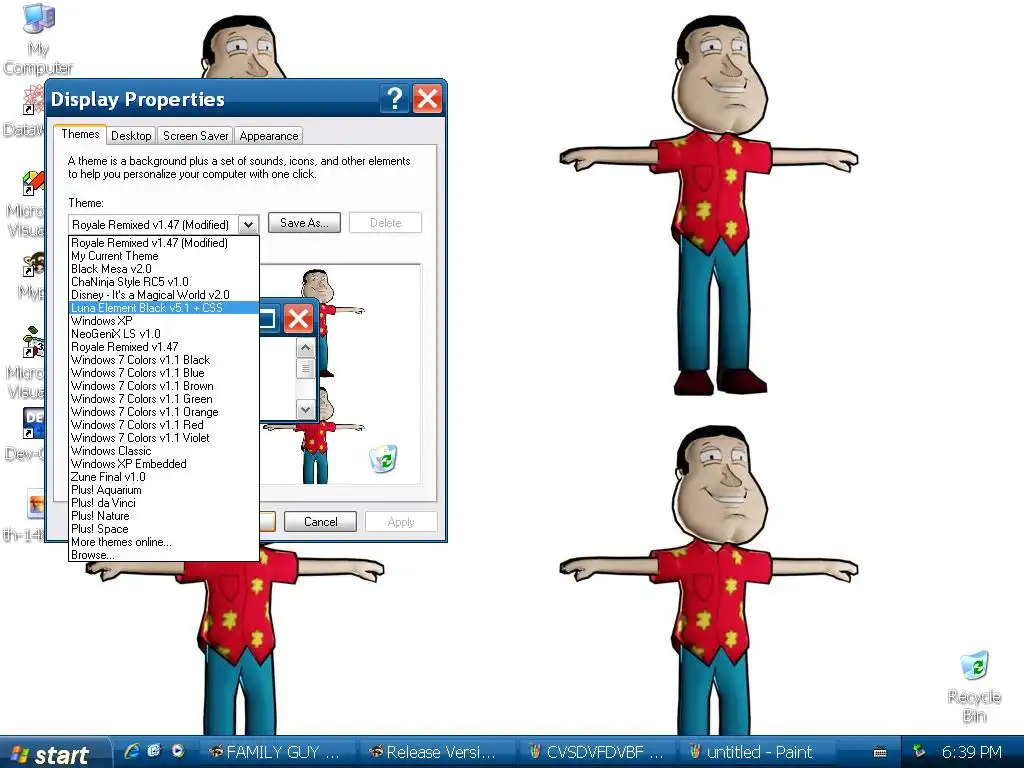The height and width of the screenshot is (768, 1024).
Task: Switch to CVSDVFDVBF taskbar window
Action: click(x=597, y=752)
